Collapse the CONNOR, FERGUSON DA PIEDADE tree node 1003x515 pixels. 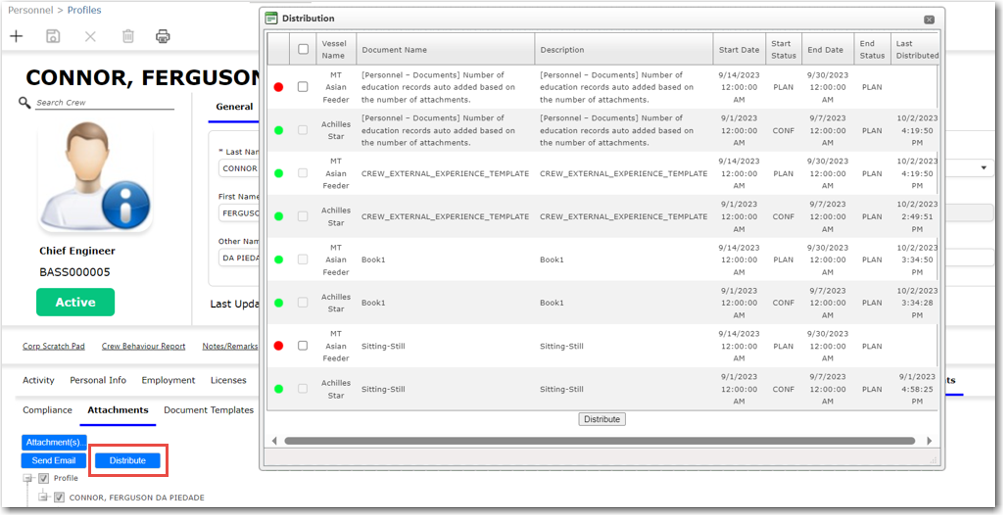[x=43, y=497]
